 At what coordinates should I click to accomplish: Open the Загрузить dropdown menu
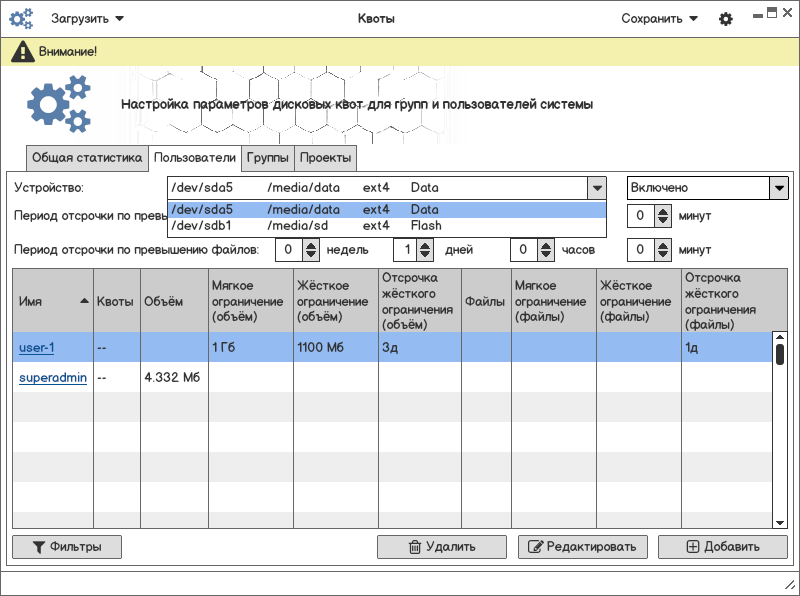tap(88, 18)
